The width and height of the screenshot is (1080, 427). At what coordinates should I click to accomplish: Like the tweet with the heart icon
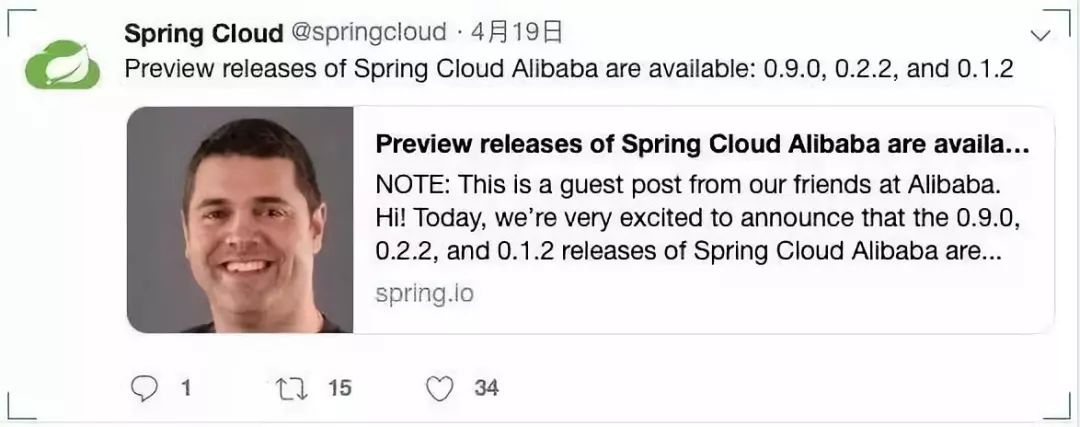tap(440, 388)
